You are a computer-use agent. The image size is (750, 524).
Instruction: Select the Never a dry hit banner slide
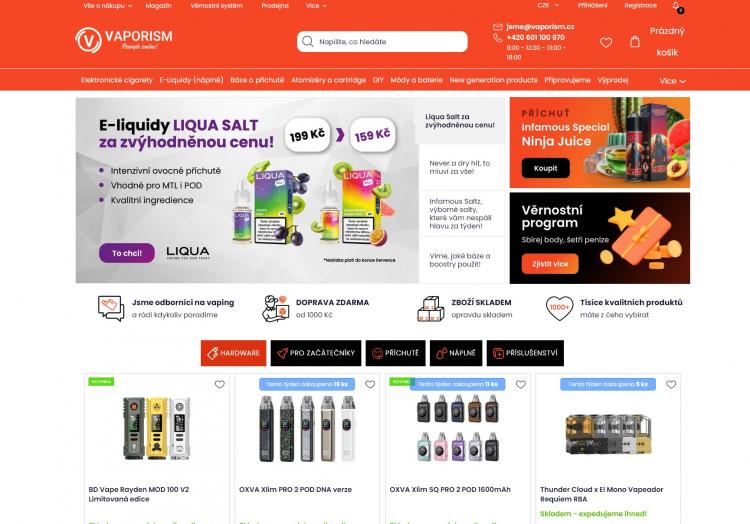[462, 167]
